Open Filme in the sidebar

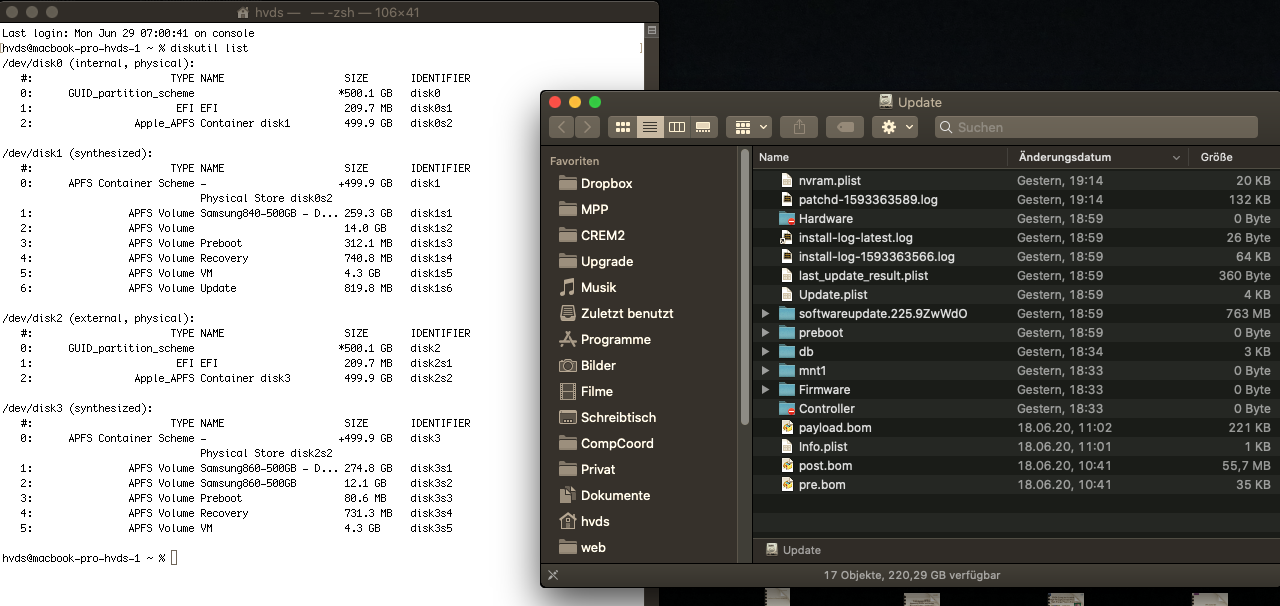pyautogui.click(x=595, y=391)
